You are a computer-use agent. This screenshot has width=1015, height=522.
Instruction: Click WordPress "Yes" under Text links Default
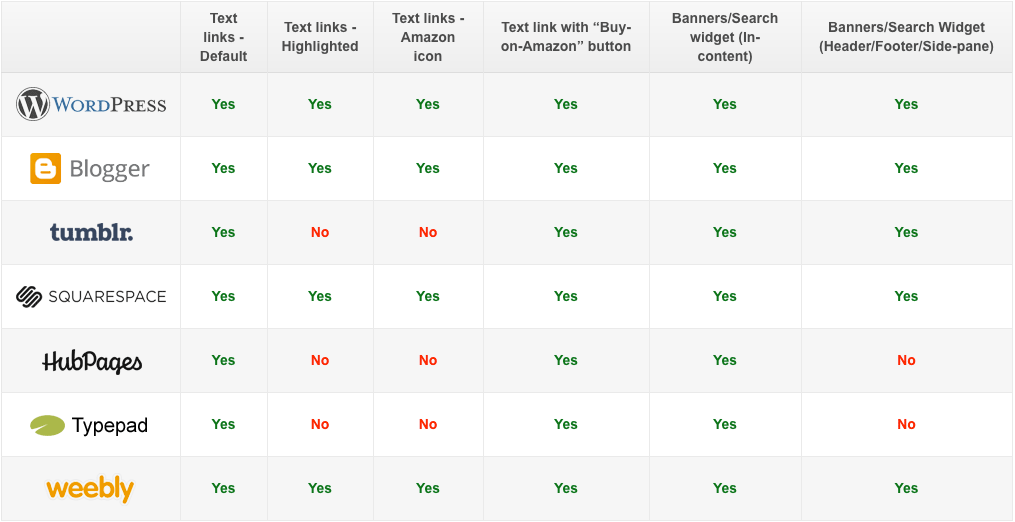(x=224, y=104)
